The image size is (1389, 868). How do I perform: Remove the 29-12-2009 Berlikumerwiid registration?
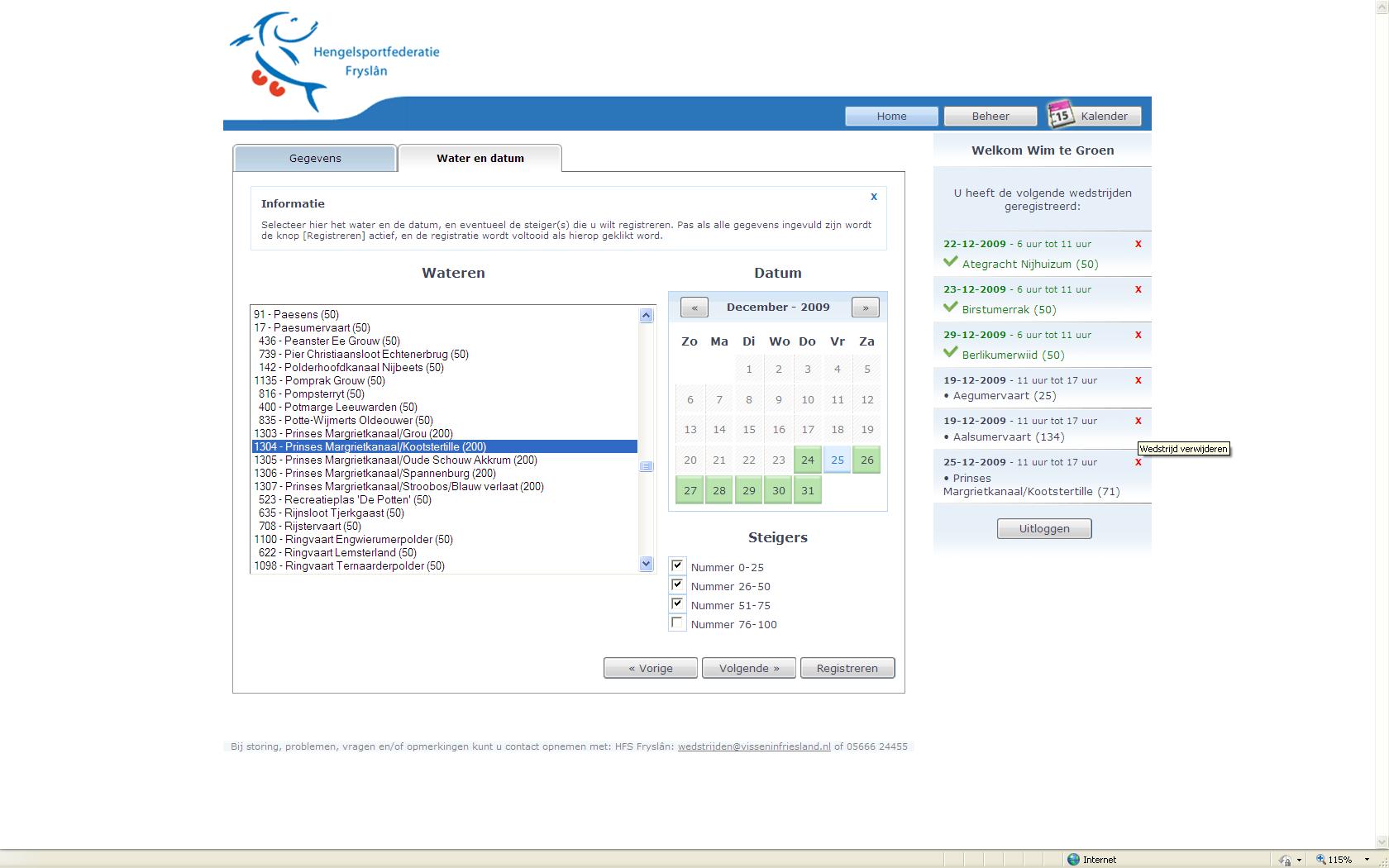1138,335
